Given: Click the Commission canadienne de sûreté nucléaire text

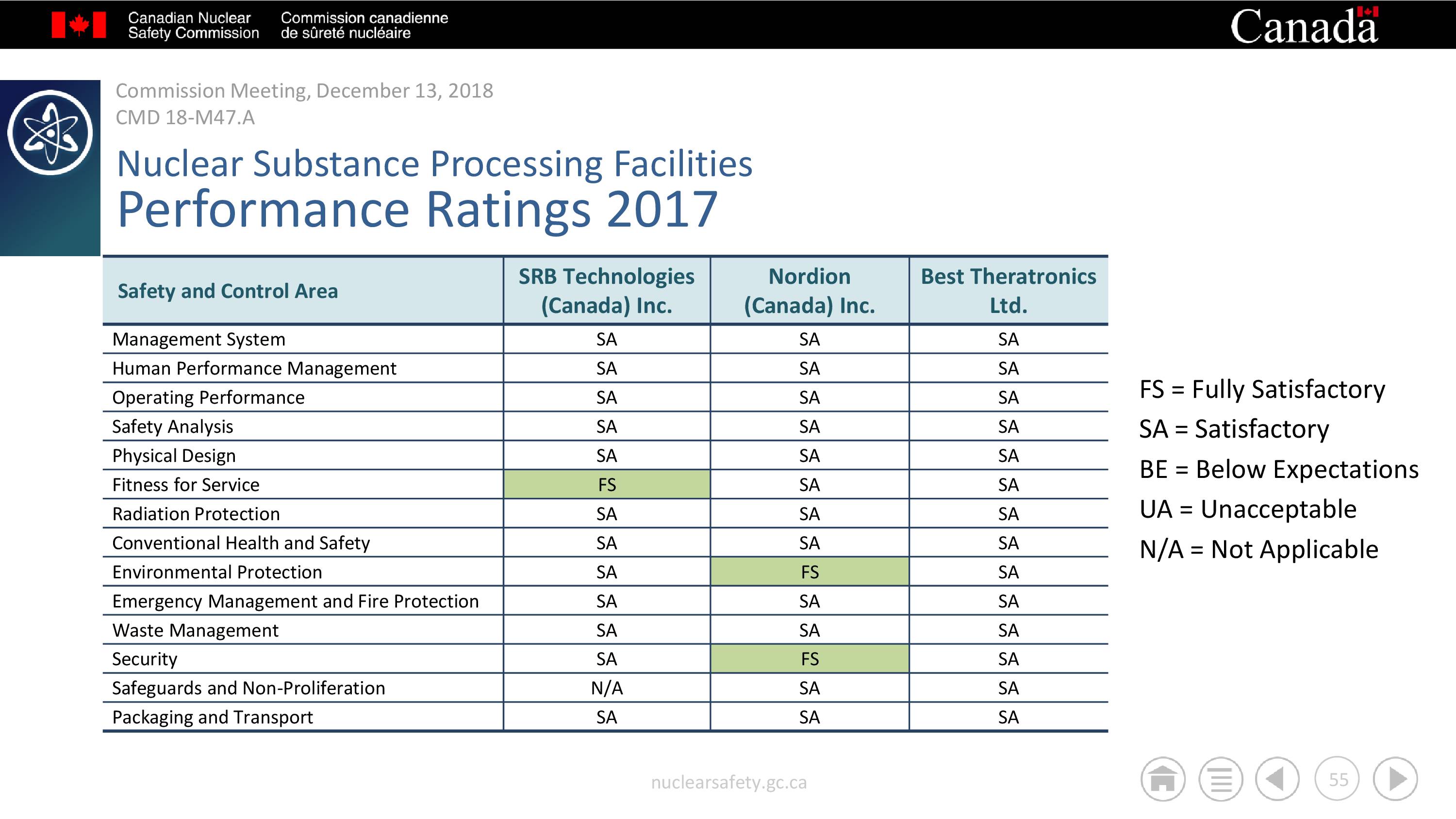Looking at the screenshot, I should point(364,25).
